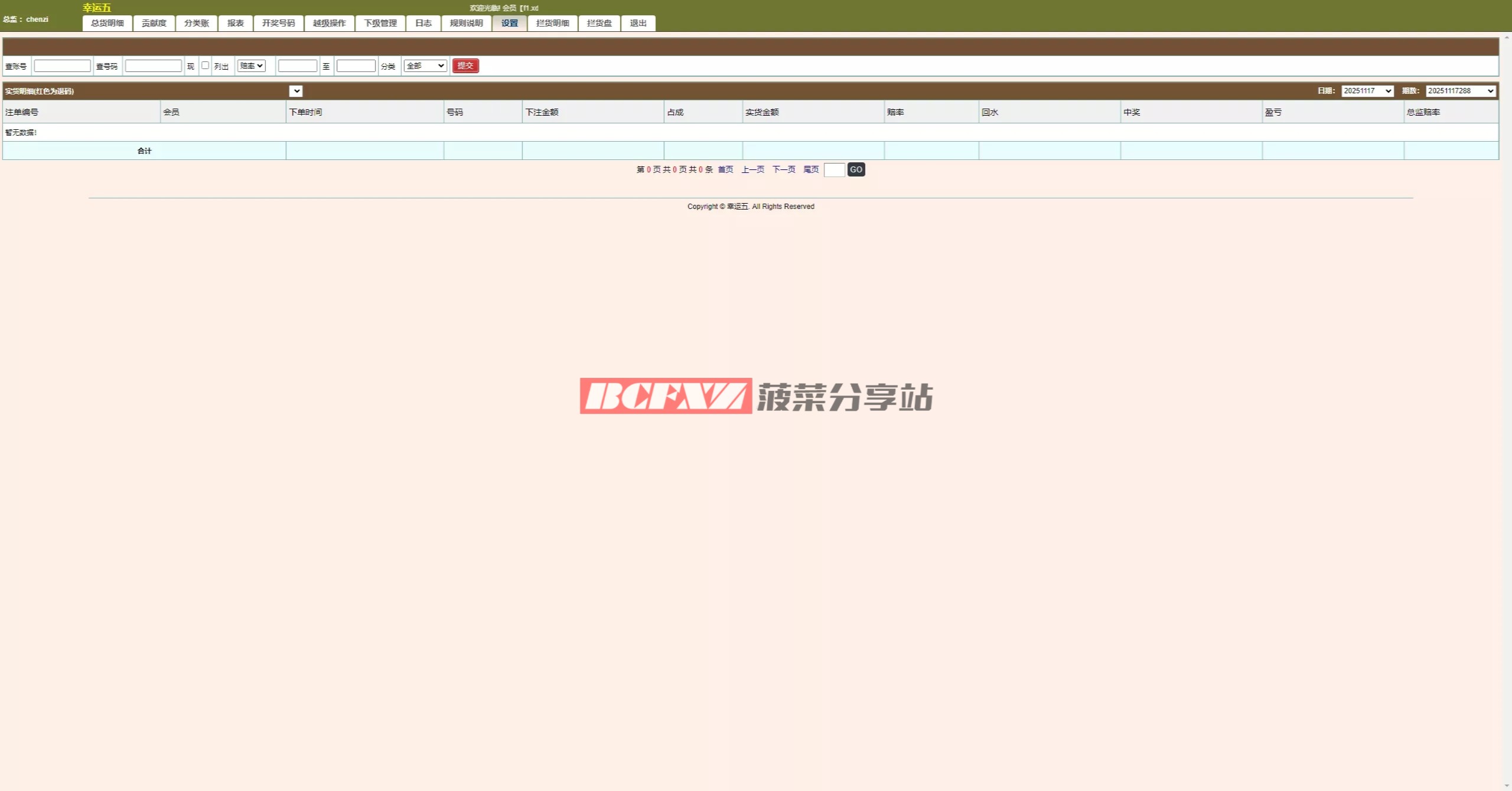Expand the 赔率 dropdown

[x=251, y=66]
